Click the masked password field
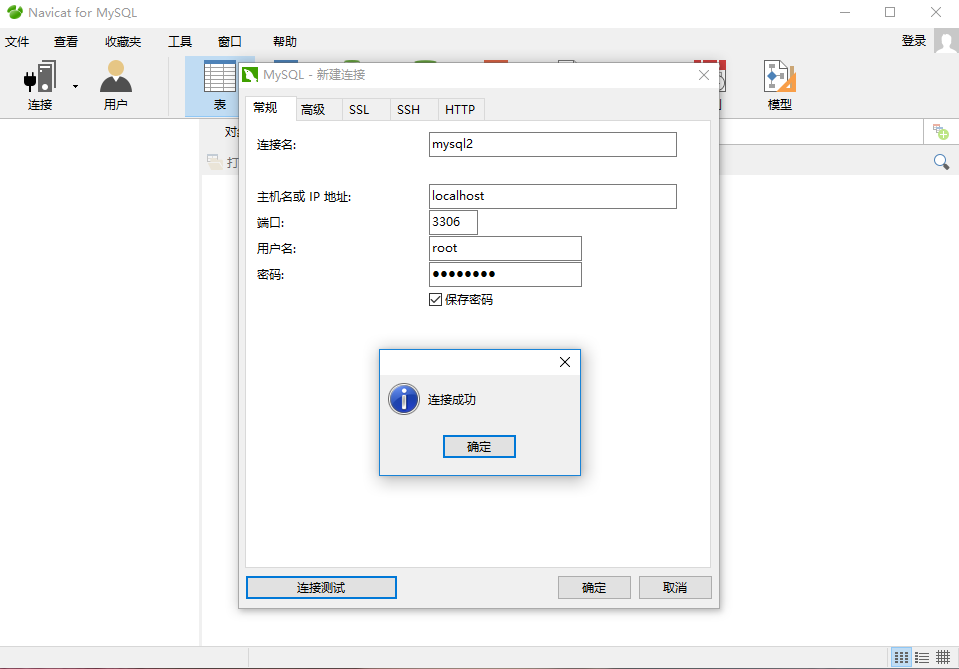Image resolution: width=959 pixels, height=669 pixels. pyautogui.click(x=505, y=275)
